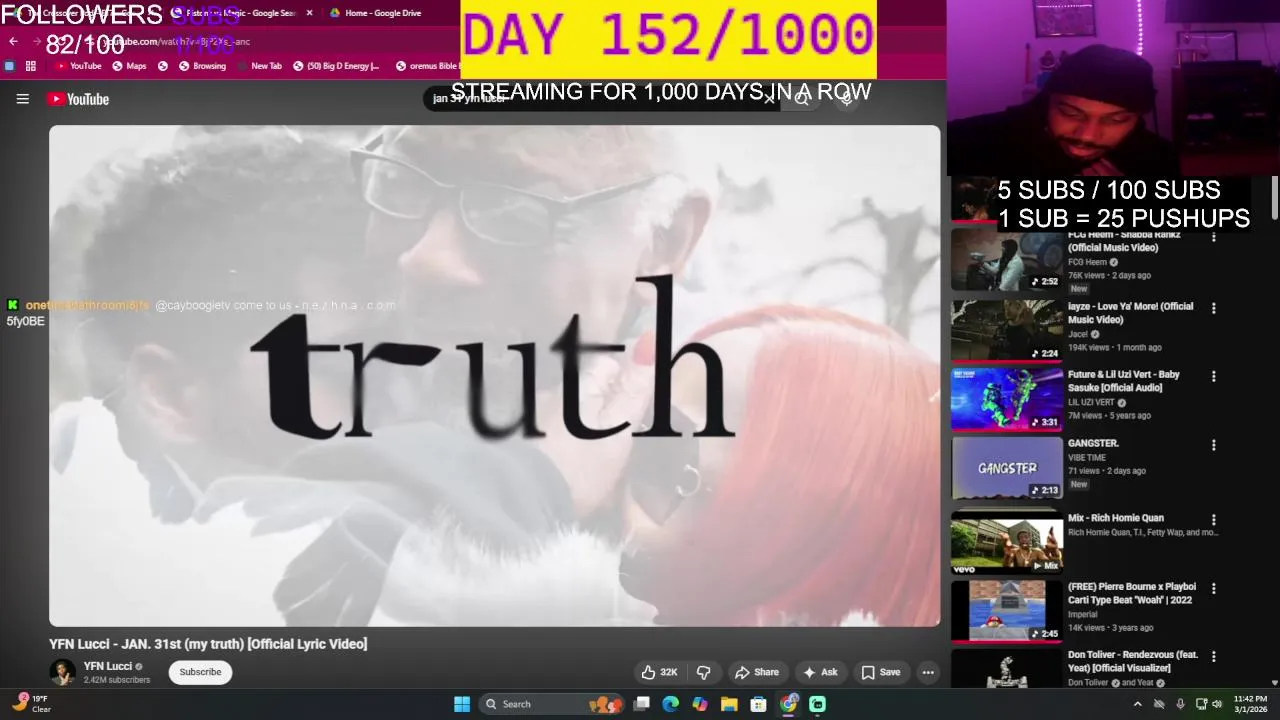Open options for Baby Sasuke video
Screen dimensions: 1280x720
point(1214,377)
